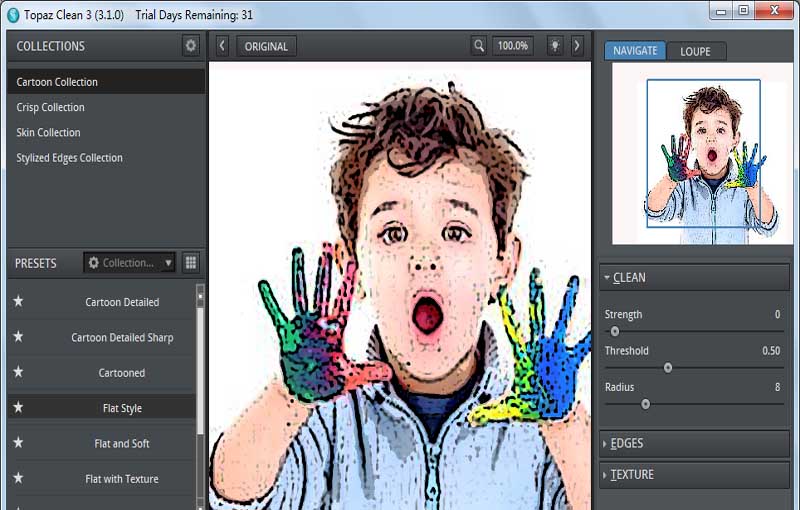The image size is (800, 510).
Task: Collapse the Clean panel section
Action: [694, 277]
